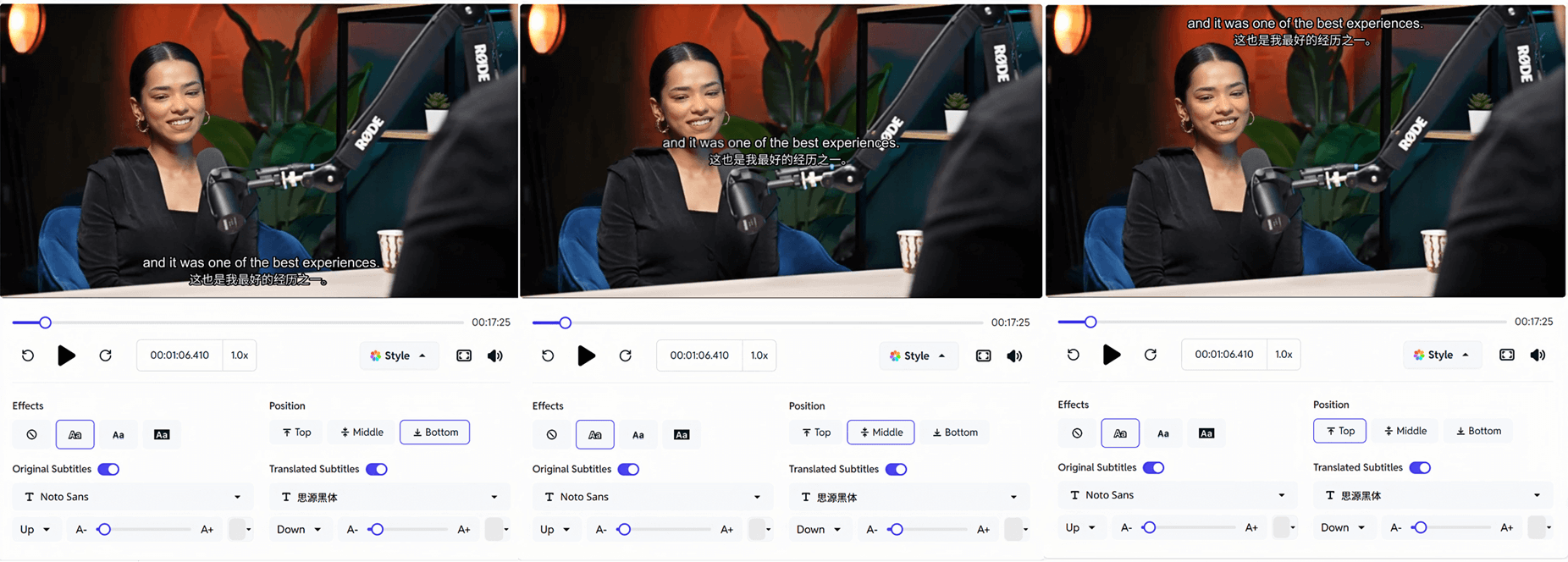Open Up order dropdown in left panel

point(36,529)
